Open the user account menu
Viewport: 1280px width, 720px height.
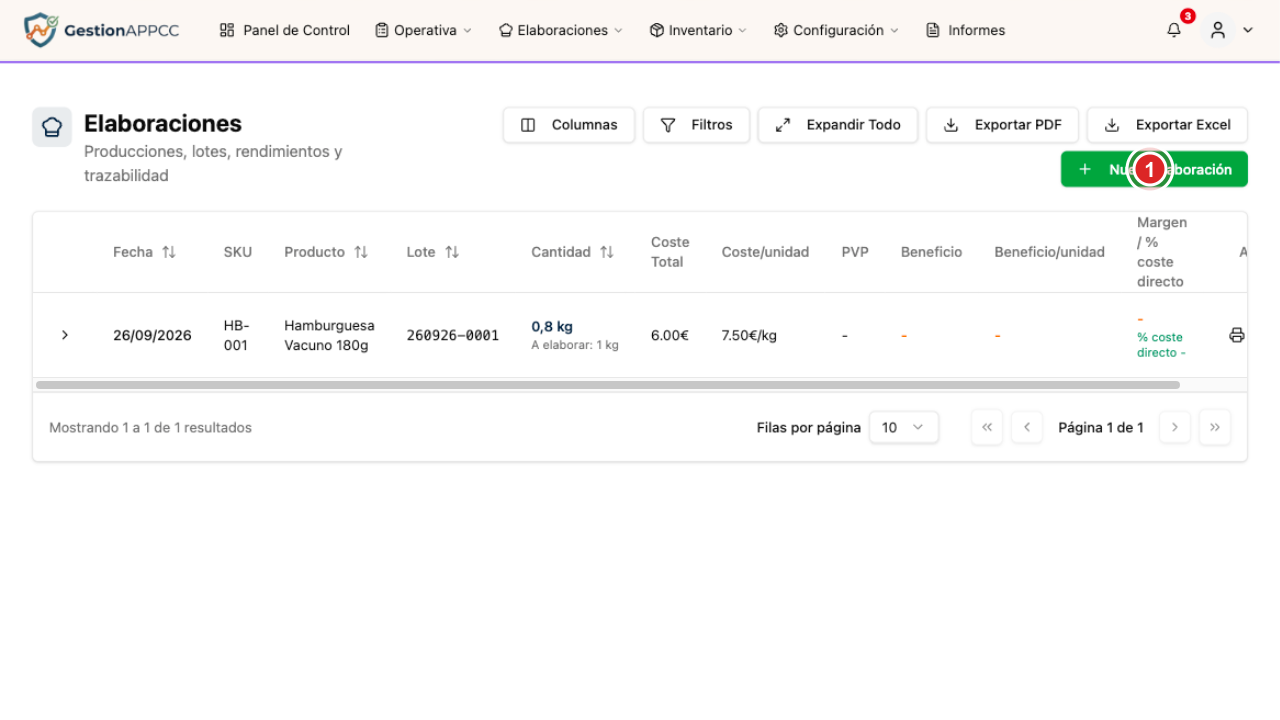pos(1230,30)
